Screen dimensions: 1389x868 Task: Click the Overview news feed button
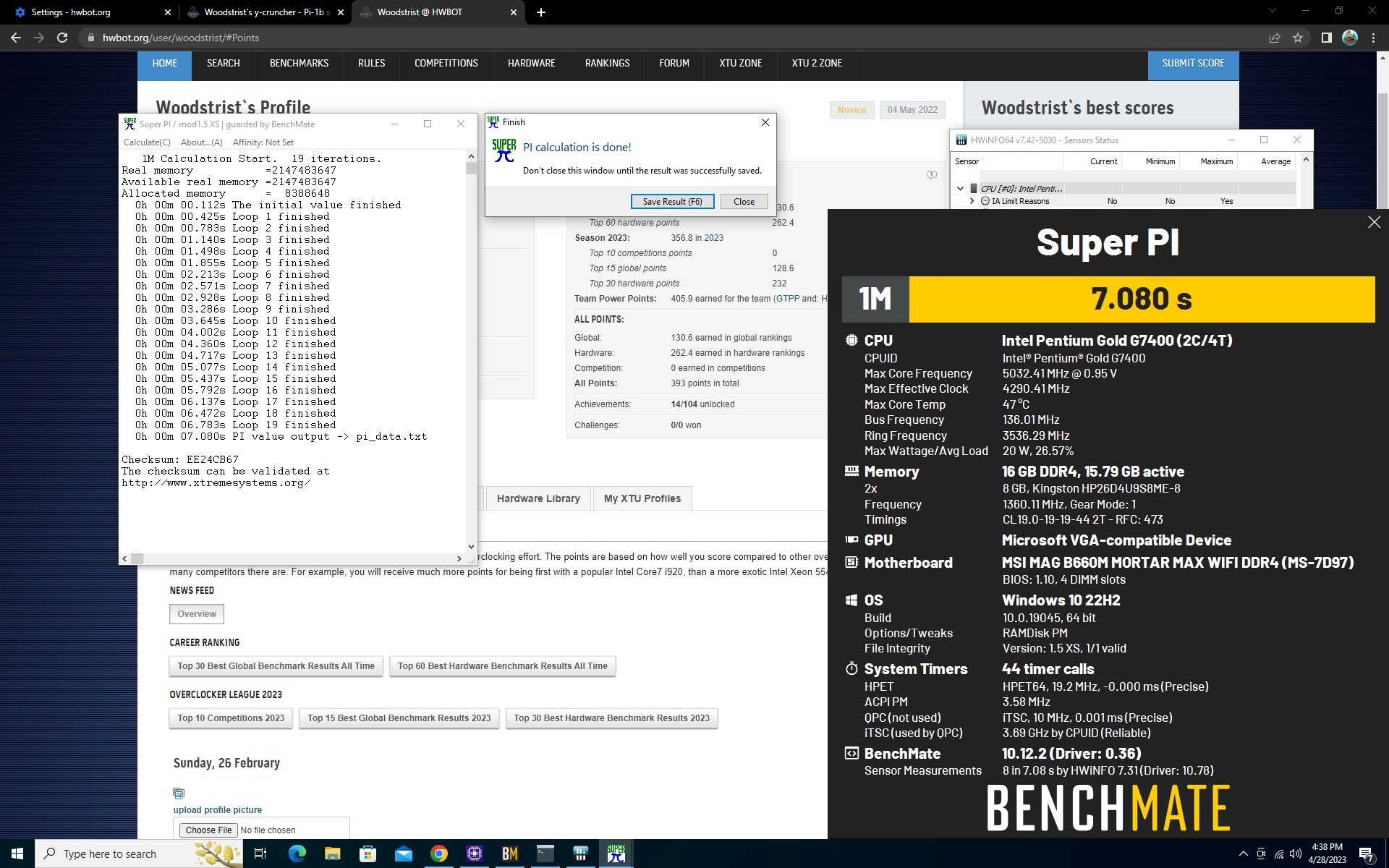197,614
